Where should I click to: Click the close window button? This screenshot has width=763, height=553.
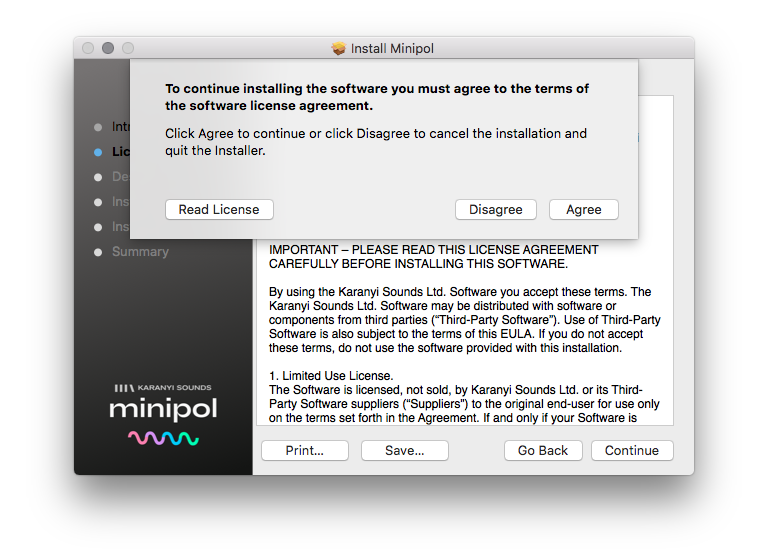coord(88,48)
